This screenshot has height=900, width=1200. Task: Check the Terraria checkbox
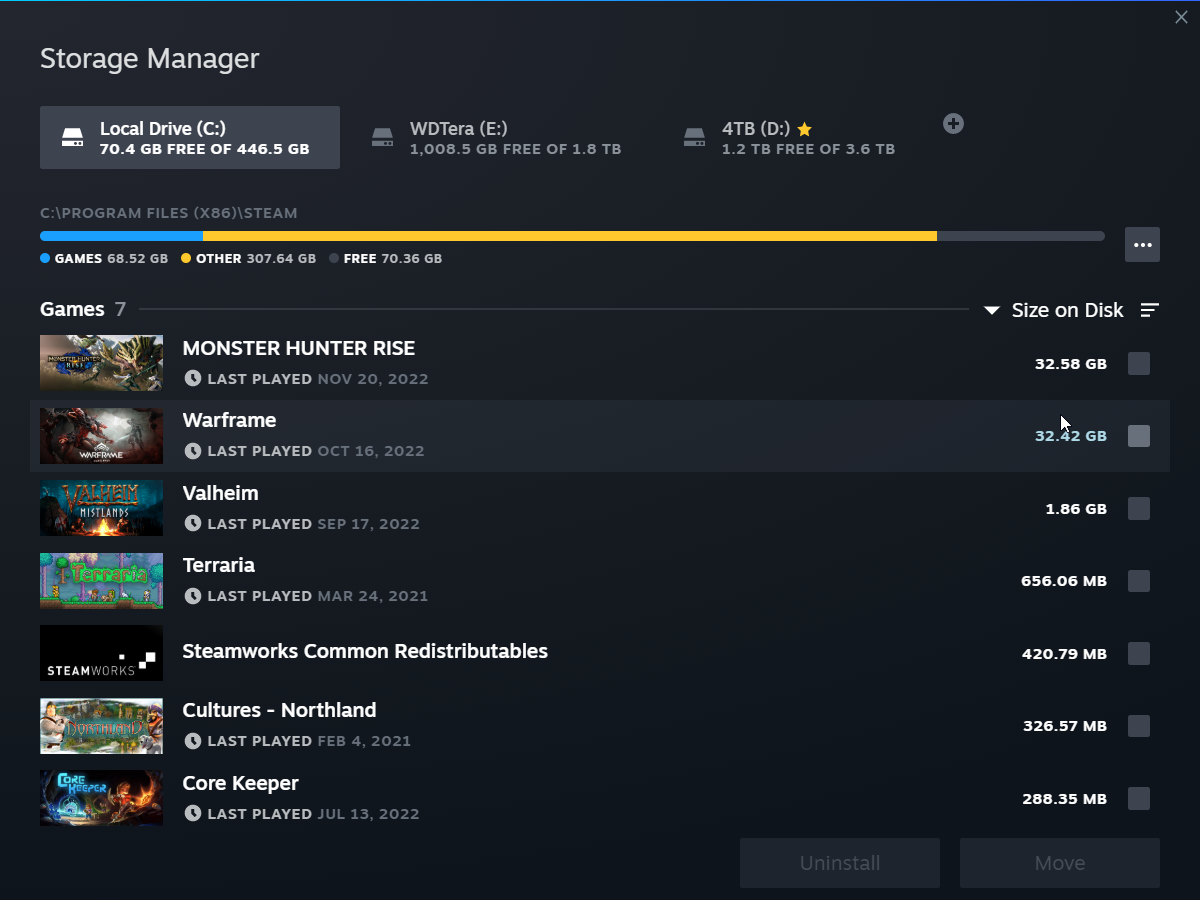click(x=1139, y=581)
